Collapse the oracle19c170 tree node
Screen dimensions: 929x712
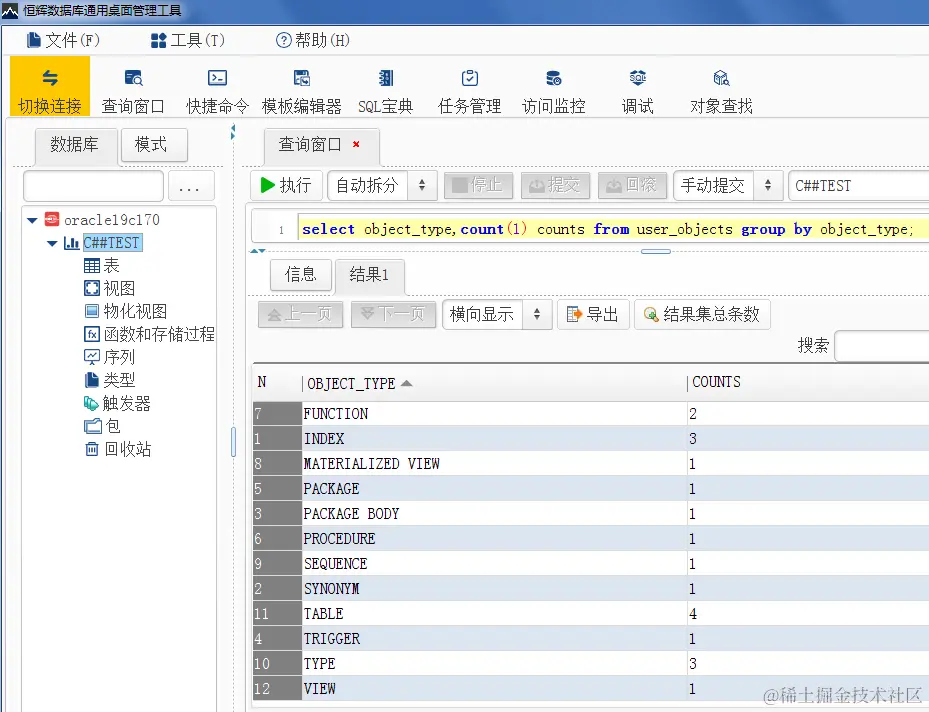[x=33, y=220]
